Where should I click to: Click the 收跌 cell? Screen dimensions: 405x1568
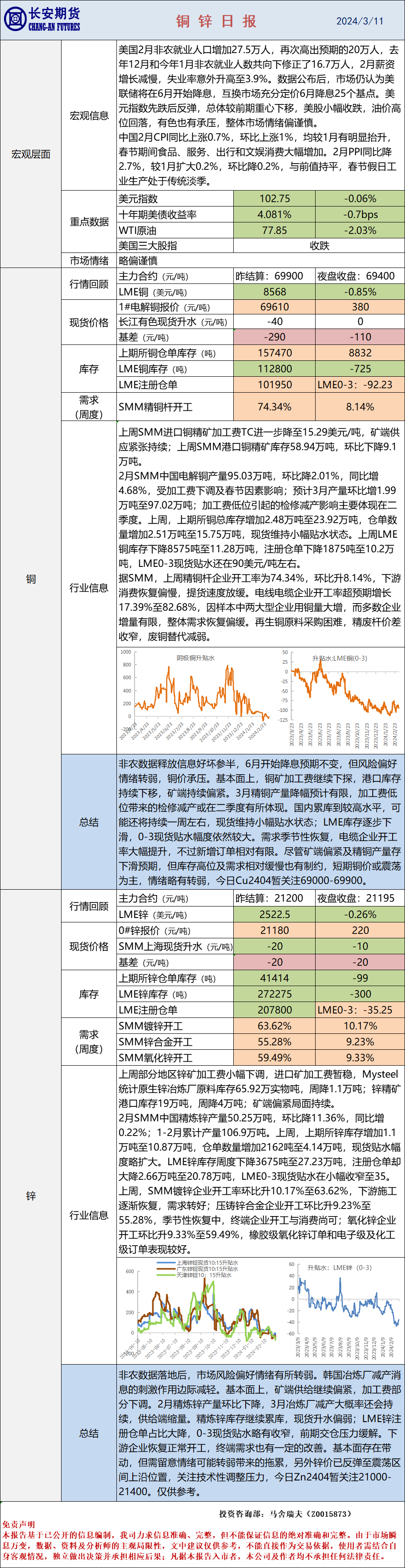[319, 246]
